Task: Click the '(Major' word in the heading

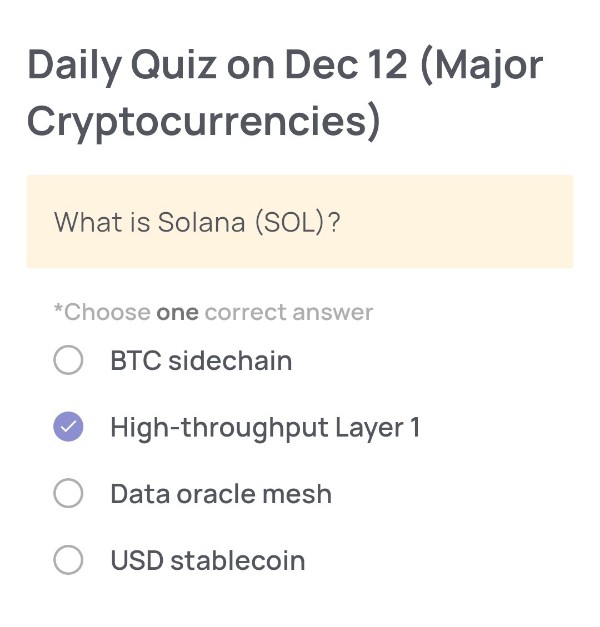Action: (482, 66)
